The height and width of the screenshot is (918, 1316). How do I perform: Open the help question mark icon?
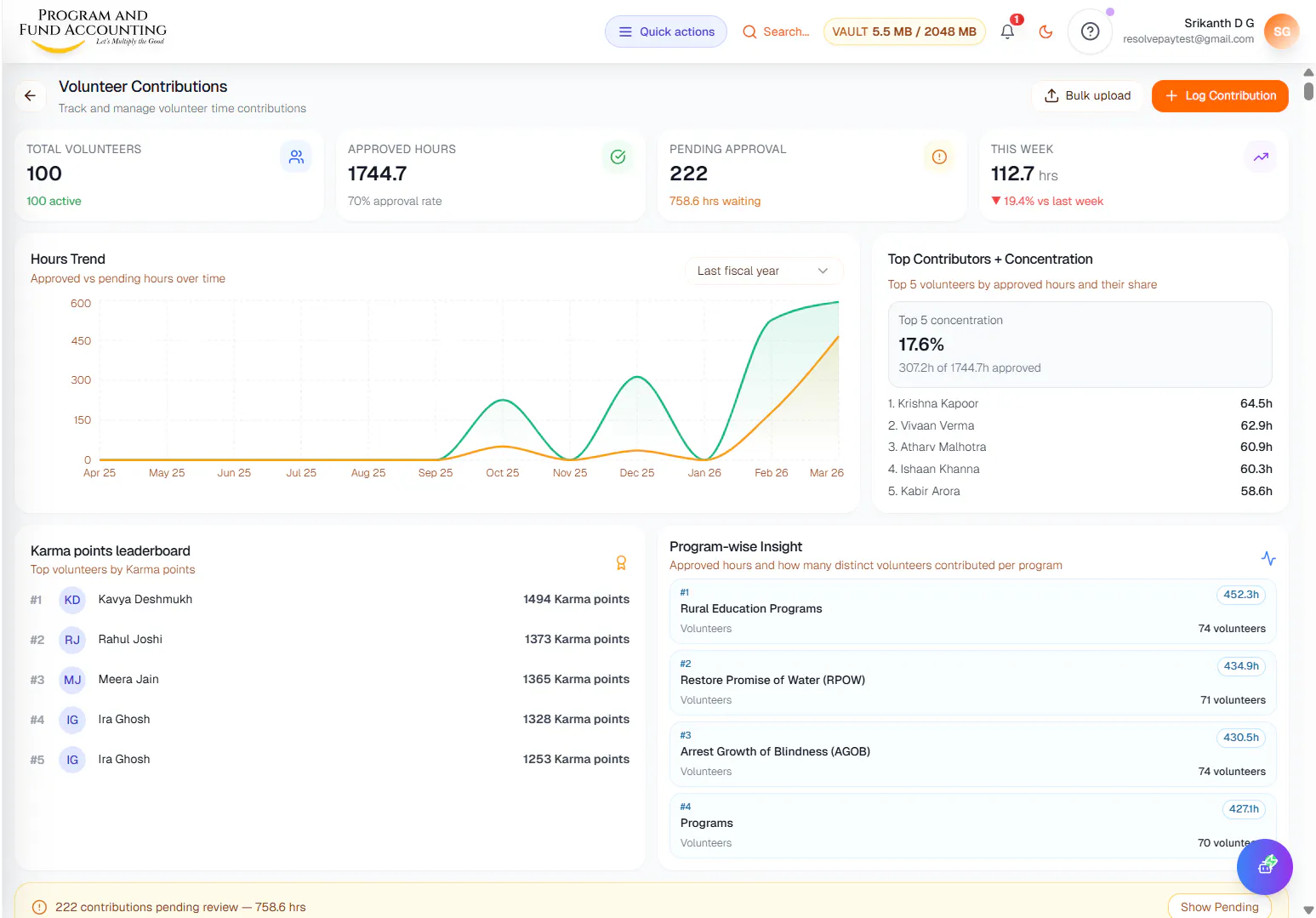[x=1090, y=31]
